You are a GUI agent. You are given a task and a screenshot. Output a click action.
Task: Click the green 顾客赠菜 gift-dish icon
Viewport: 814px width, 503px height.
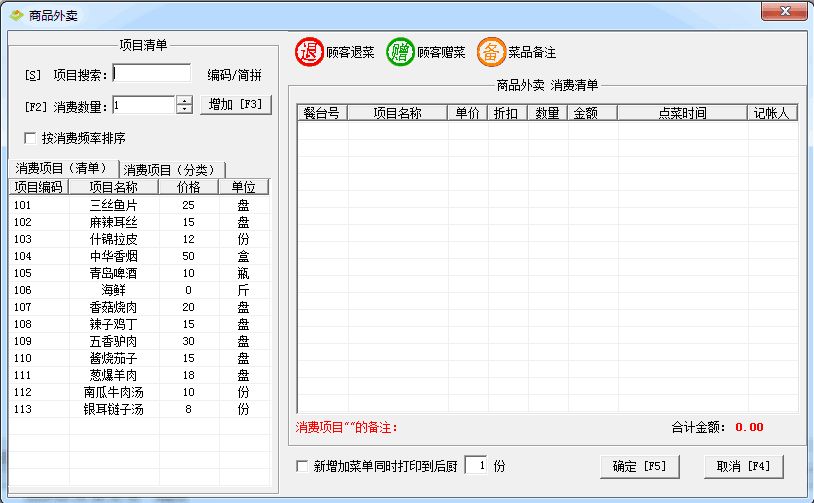pos(400,52)
